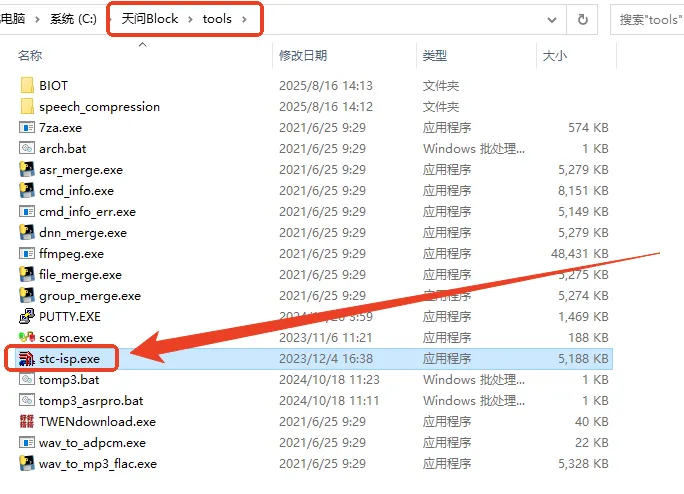The height and width of the screenshot is (494, 684).
Task: Click 天问Block in the breadcrumb path
Action: [x=149, y=19]
